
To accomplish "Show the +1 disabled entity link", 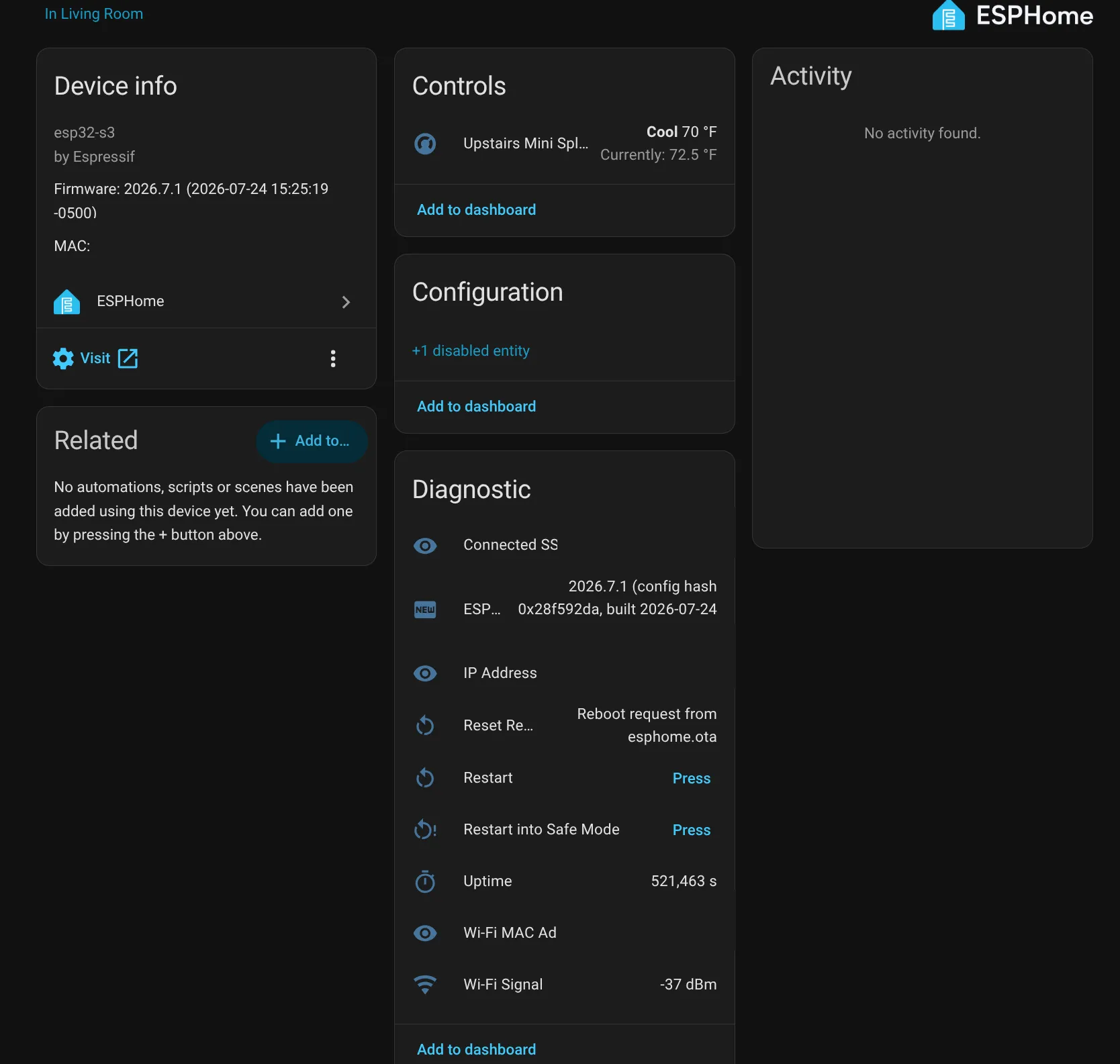I will point(471,351).
